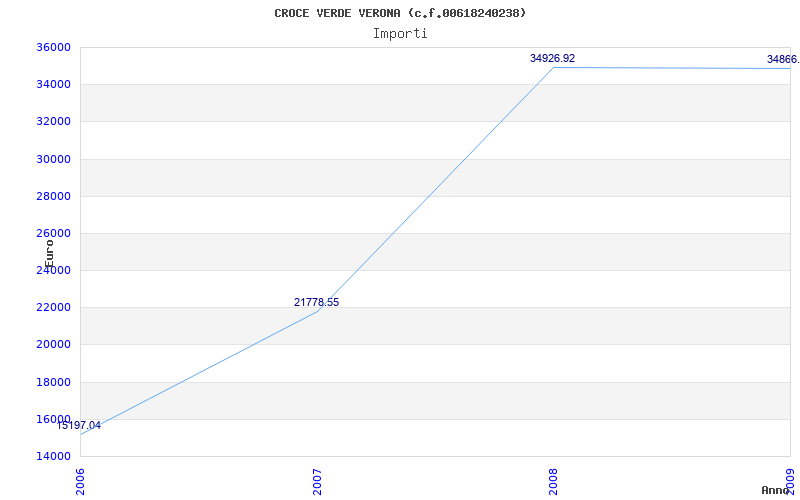The width and height of the screenshot is (800, 500).
Task: Select the 15197.04 data label
Action: click(79, 425)
